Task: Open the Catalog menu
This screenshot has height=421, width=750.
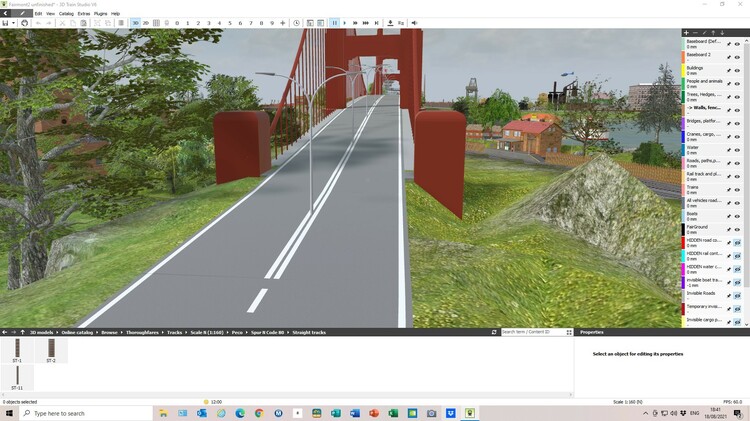Action: click(66, 13)
